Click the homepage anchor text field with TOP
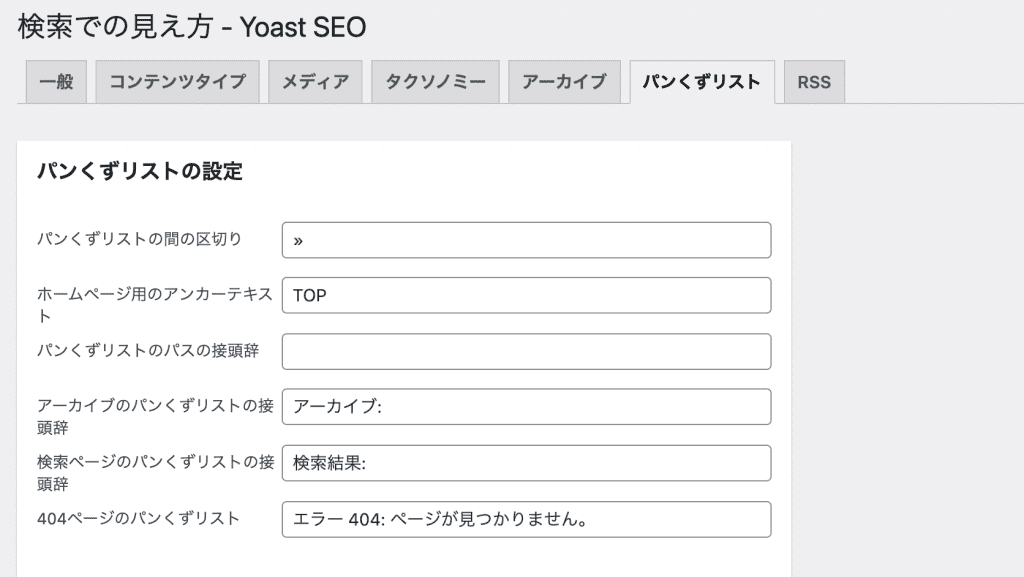 click(x=526, y=296)
